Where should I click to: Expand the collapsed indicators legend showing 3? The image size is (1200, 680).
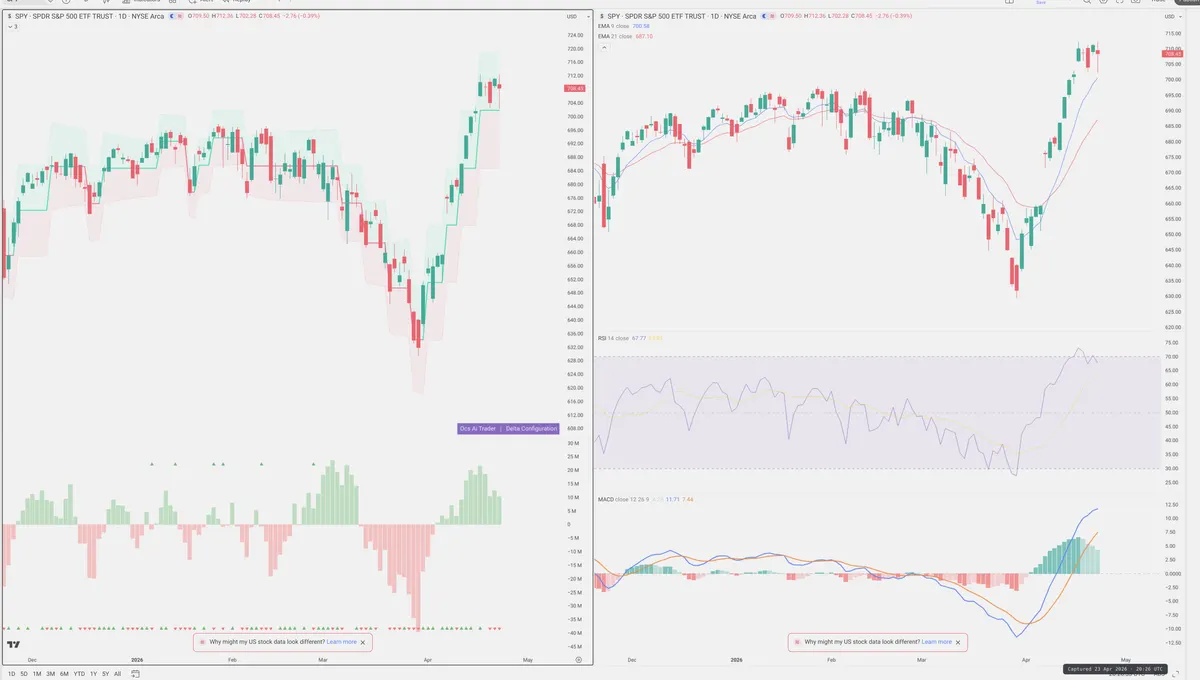[x=12, y=26]
